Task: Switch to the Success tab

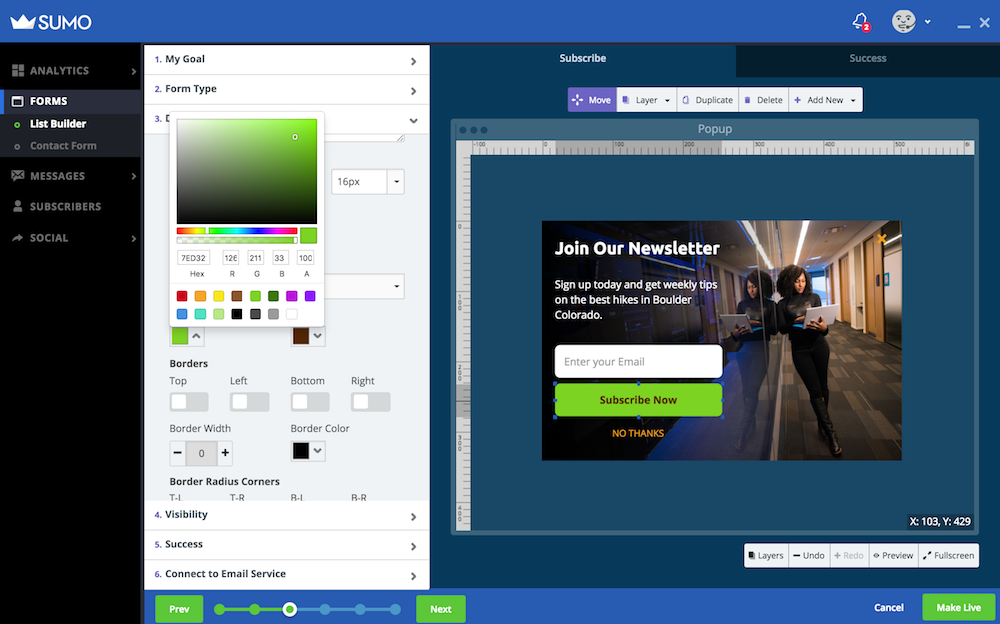Action: point(867,58)
